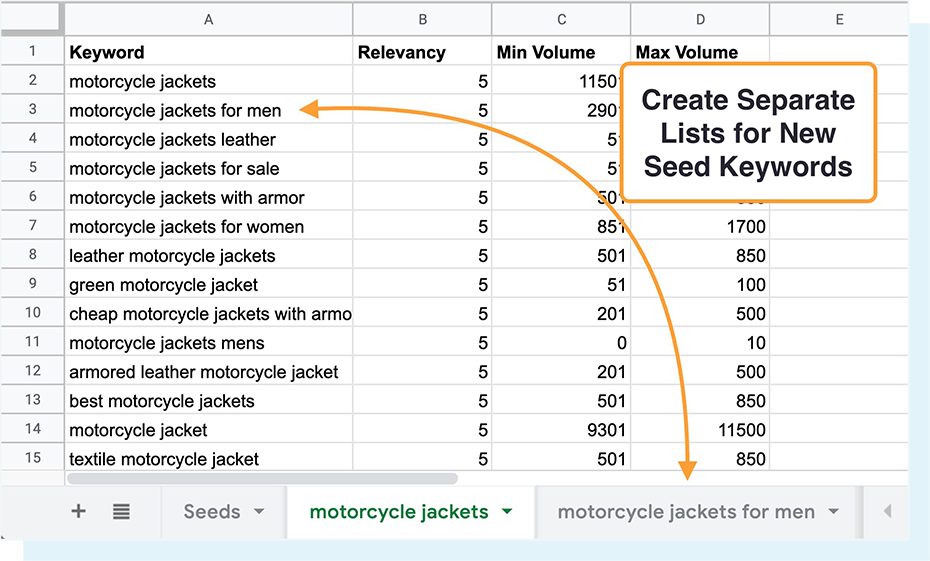The height and width of the screenshot is (561, 930).
Task: Click the Max Volume cell showing 11500
Action: click(x=700, y=430)
